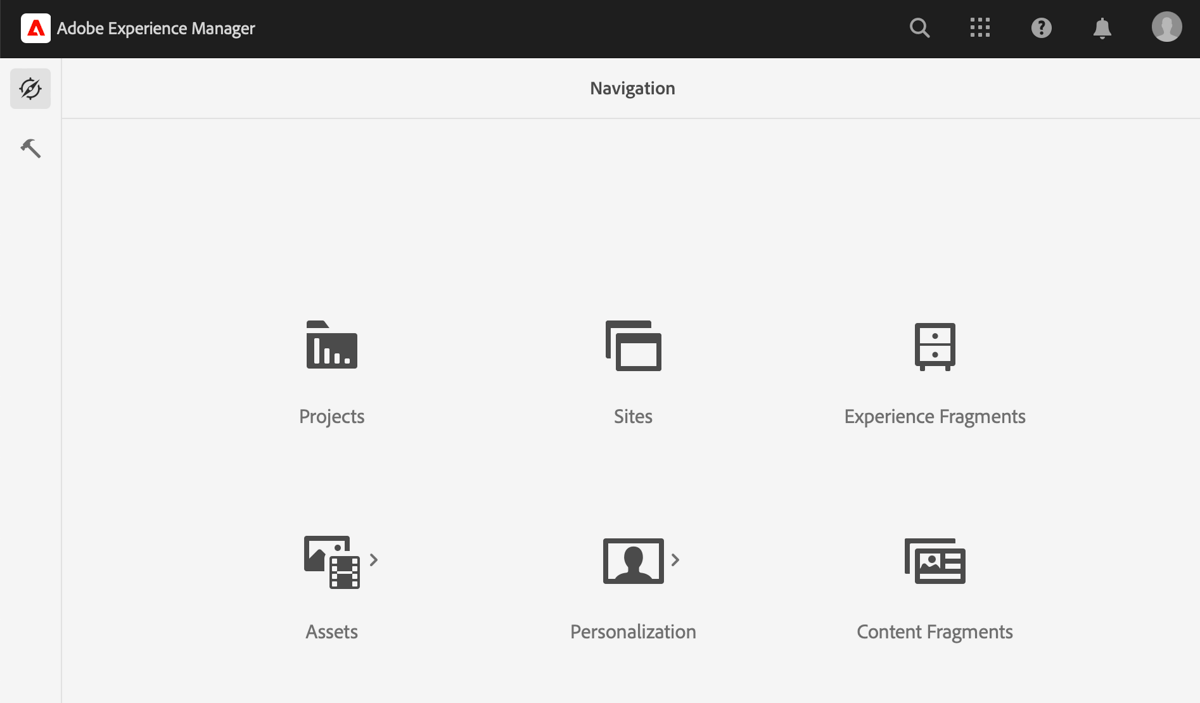The height and width of the screenshot is (703, 1200).
Task: Click the Adobe Experience Manager title link
Action: click(x=158, y=28)
